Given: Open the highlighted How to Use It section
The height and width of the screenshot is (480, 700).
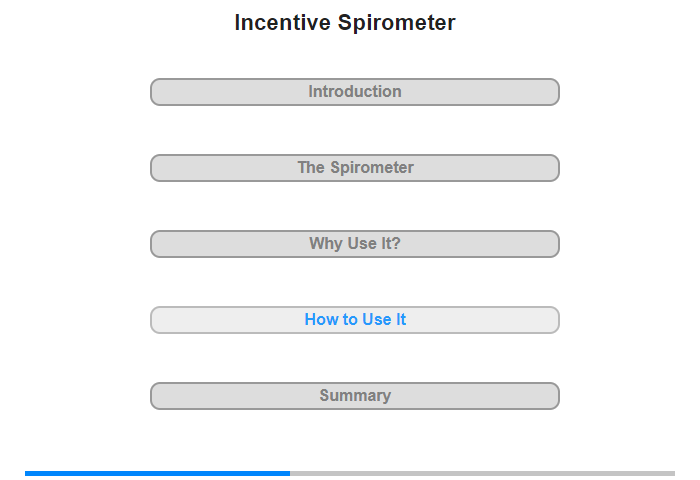Looking at the screenshot, I should [x=354, y=320].
